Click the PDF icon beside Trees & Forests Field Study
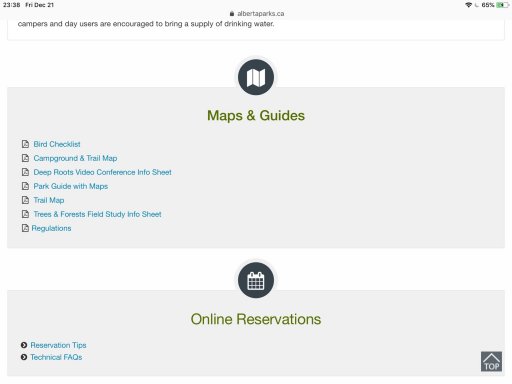The image size is (512, 384). tap(25, 214)
